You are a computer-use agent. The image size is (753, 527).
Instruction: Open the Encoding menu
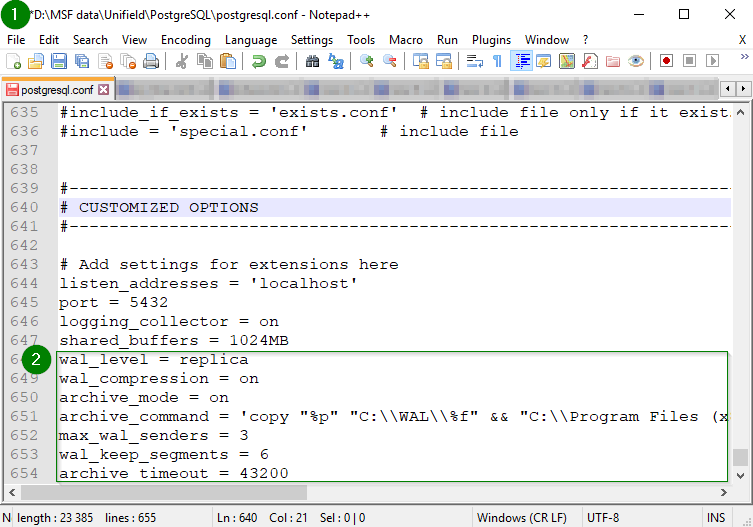[186, 40]
